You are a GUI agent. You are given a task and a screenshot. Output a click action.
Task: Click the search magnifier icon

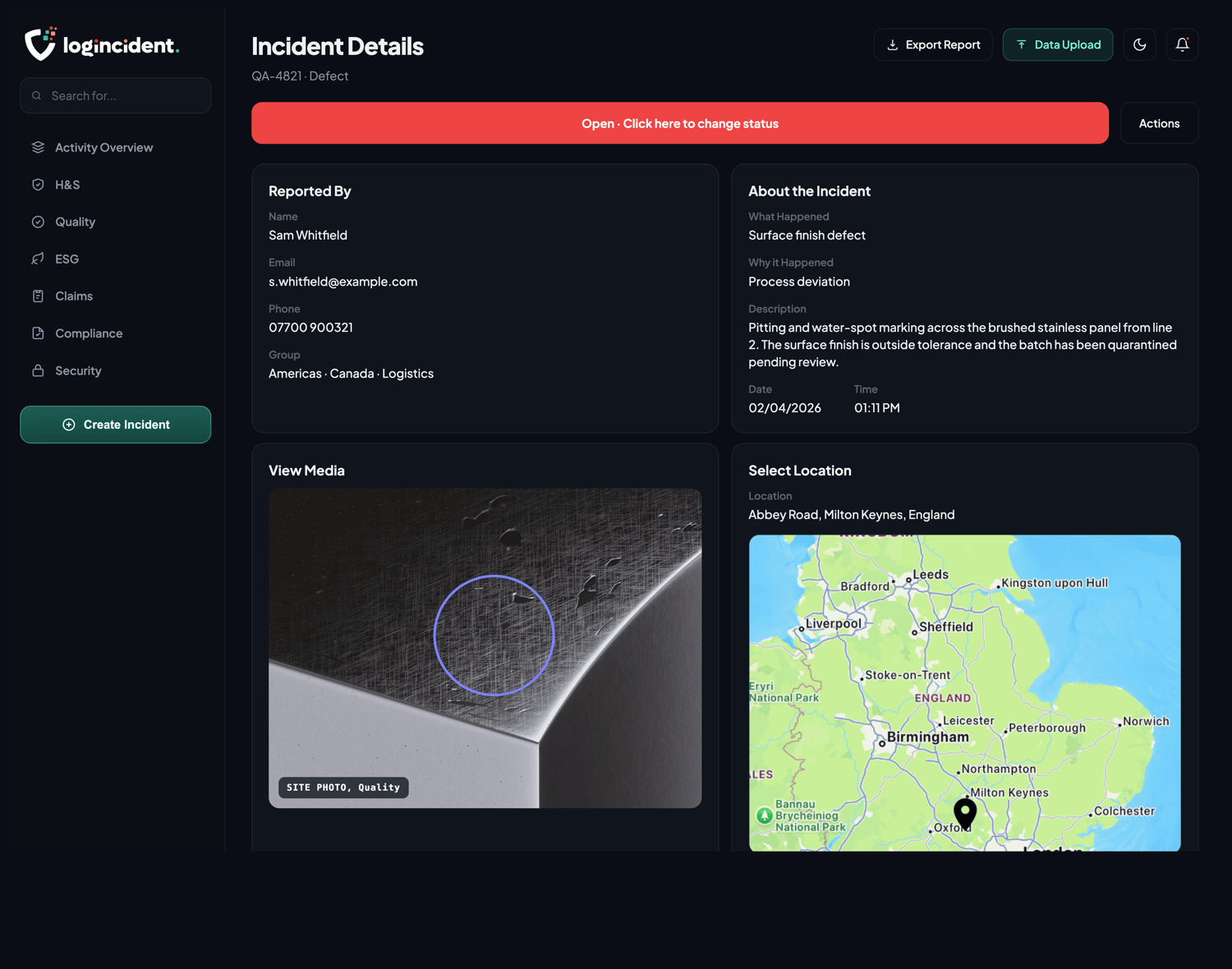point(36,96)
